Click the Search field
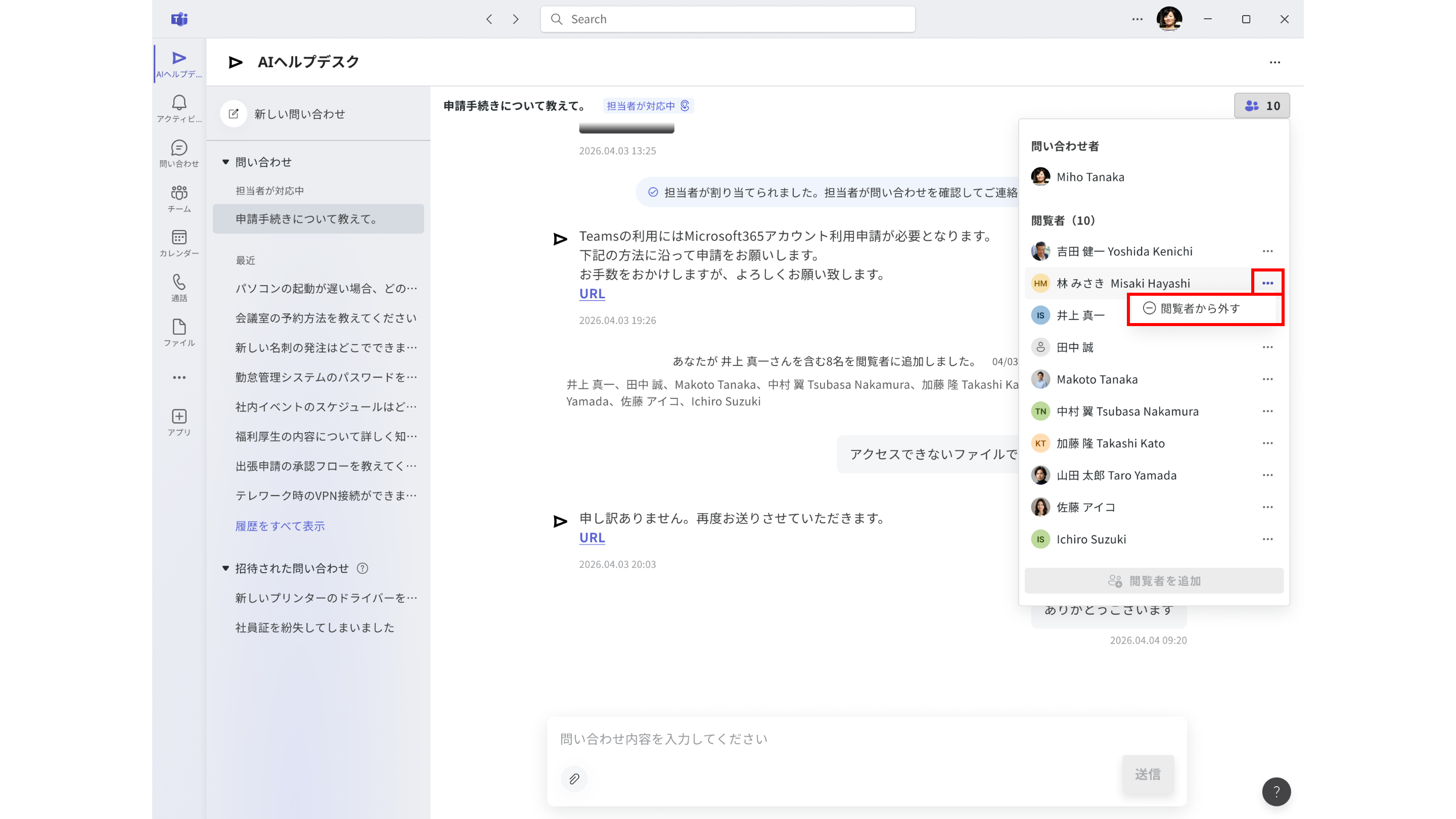 (x=727, y=19)
